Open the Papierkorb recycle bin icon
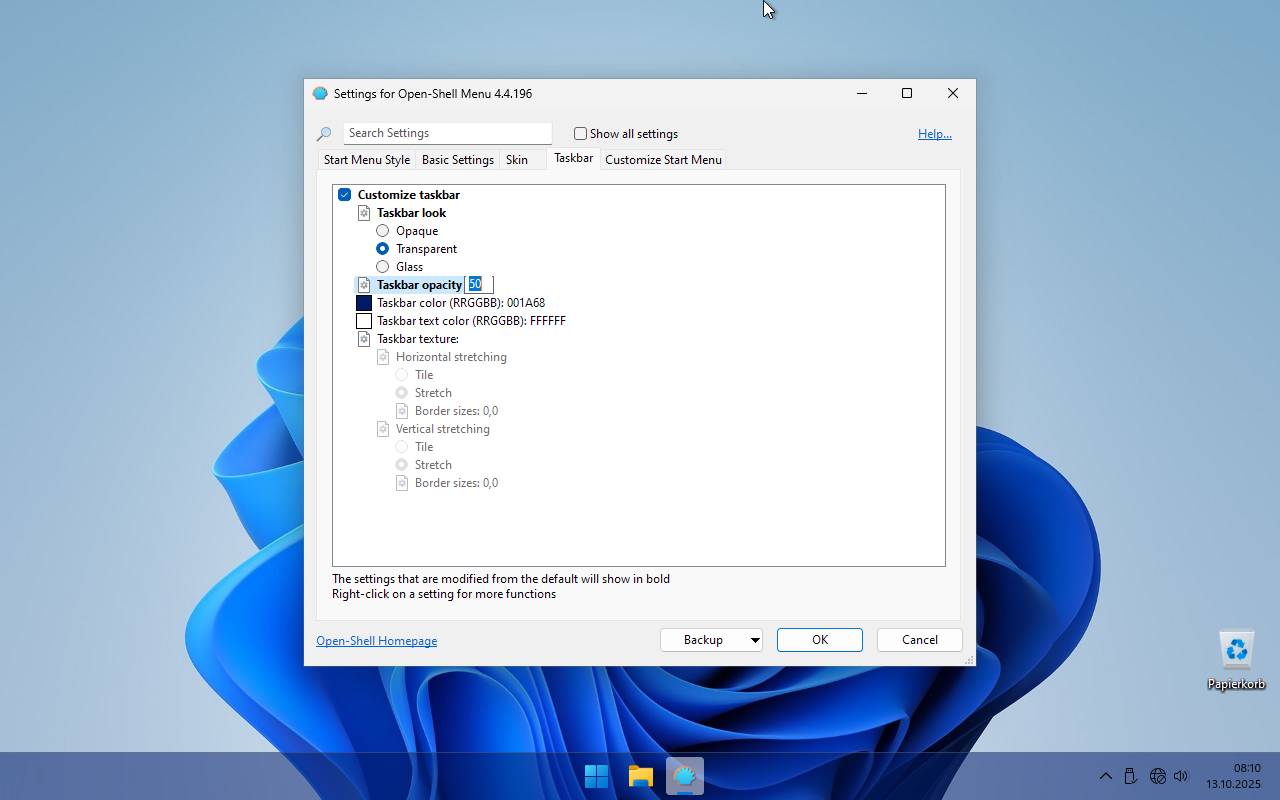The image size is (1280, 800). (x=1237, y=660)
